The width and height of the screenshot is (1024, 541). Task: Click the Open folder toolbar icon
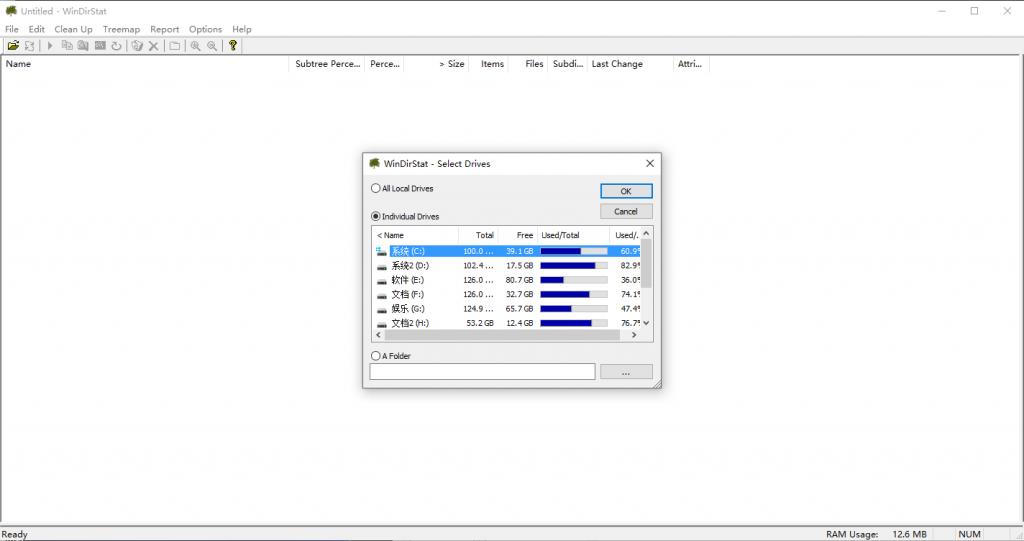13,46
